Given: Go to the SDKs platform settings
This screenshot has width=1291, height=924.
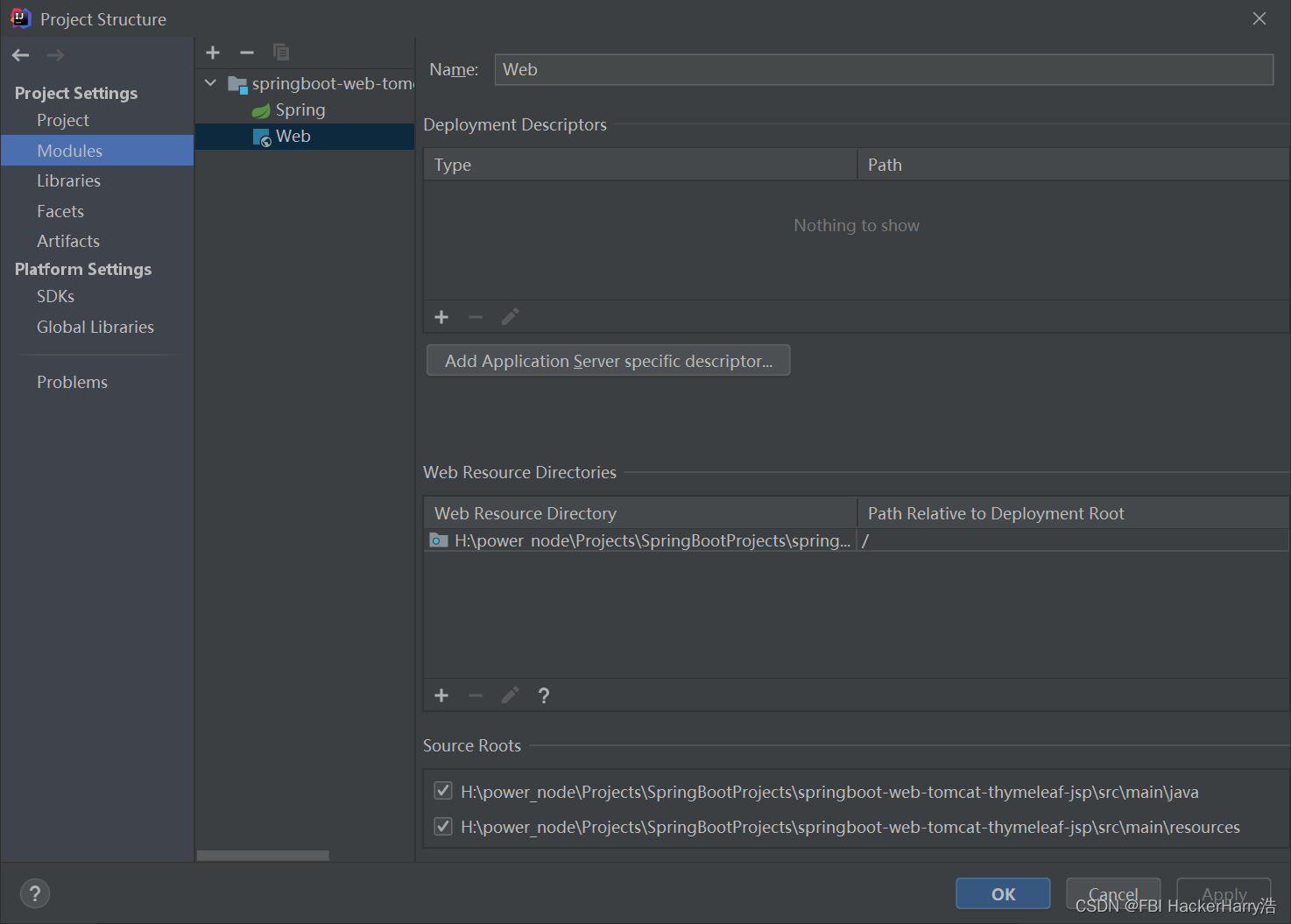Looking at the screenshot, I should 55,297.
